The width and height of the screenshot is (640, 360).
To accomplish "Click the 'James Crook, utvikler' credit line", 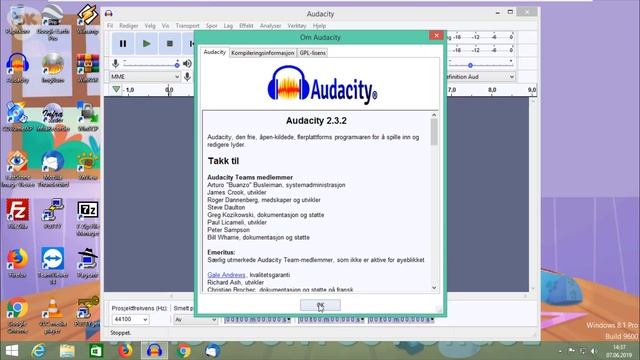I will 237,192.
